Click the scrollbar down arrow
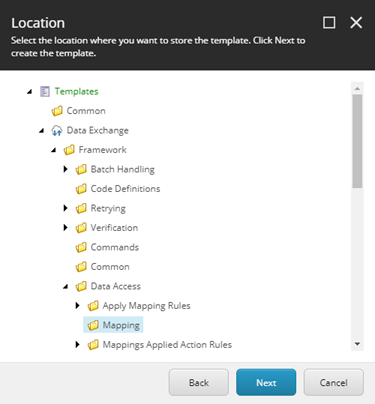The image size is (375, 404). [357, 344]
